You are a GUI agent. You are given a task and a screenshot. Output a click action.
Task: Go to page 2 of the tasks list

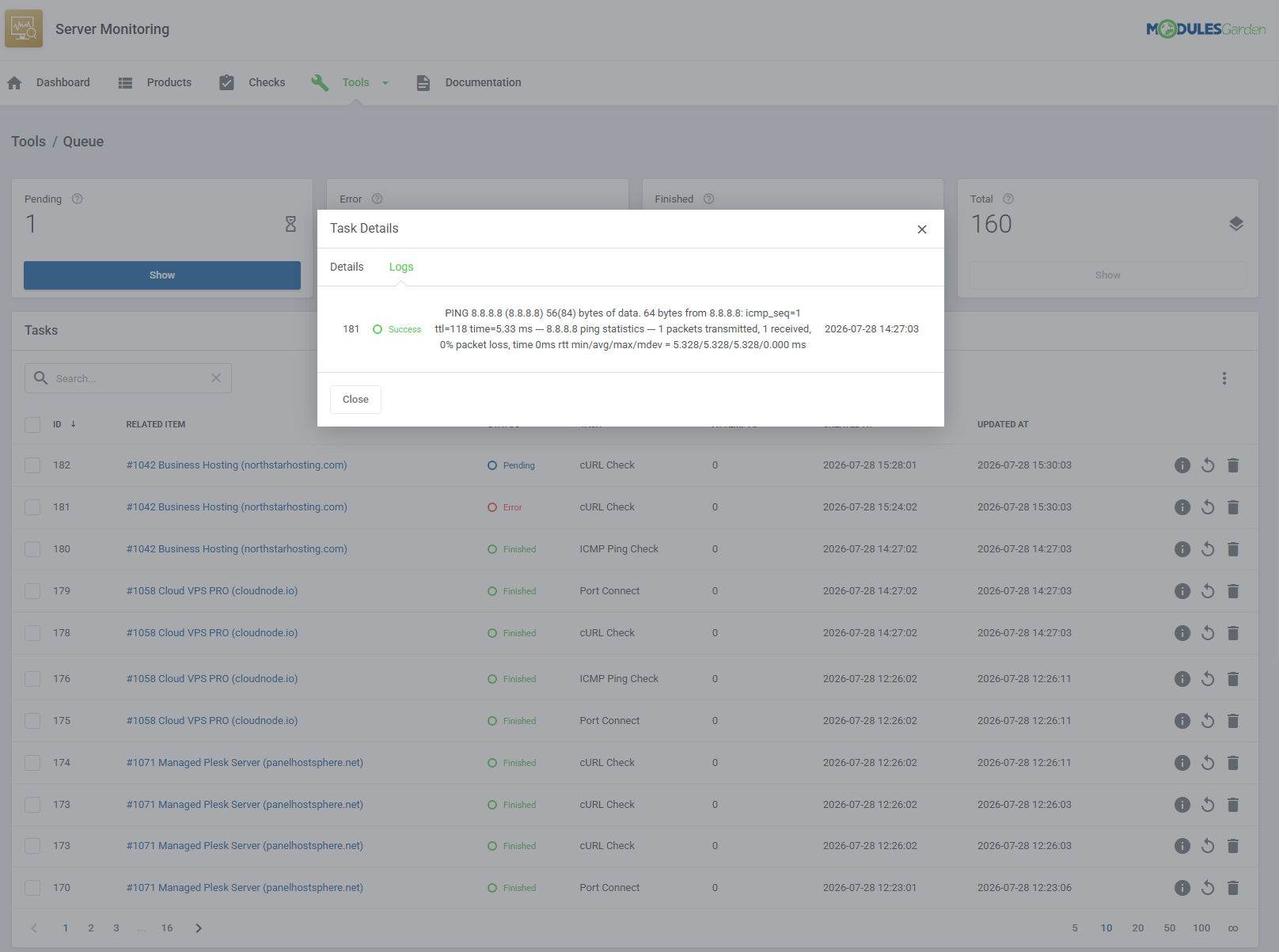[91, 928]
